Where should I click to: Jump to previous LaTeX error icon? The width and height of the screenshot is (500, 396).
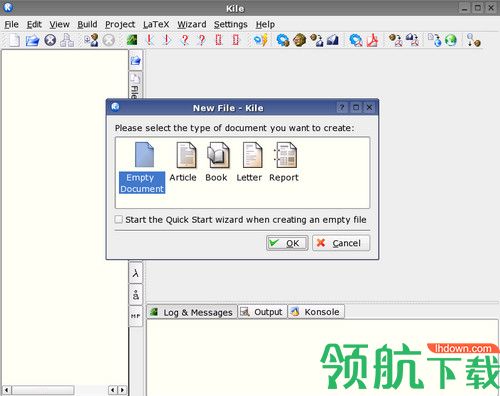point(150,40)
